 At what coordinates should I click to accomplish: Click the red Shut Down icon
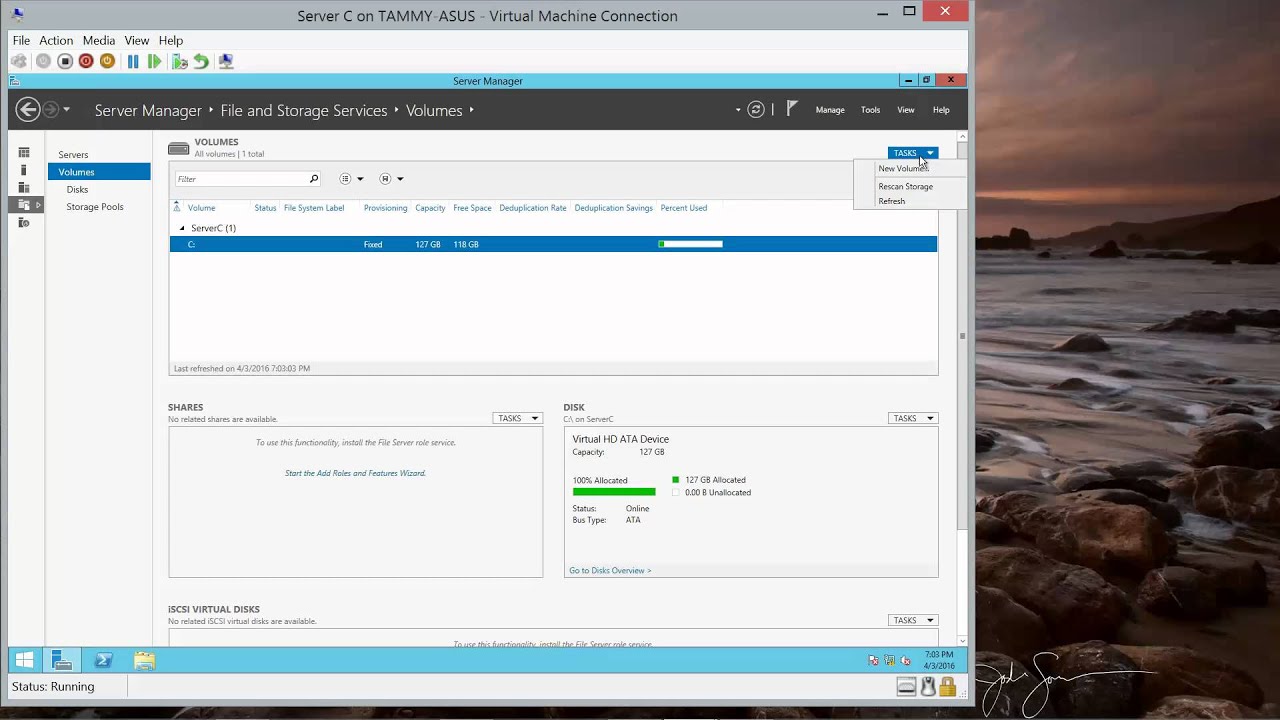[x=86, y=61]
